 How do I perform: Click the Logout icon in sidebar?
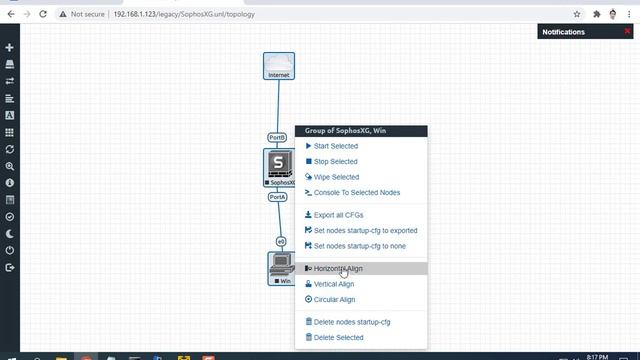coord(9,268)
